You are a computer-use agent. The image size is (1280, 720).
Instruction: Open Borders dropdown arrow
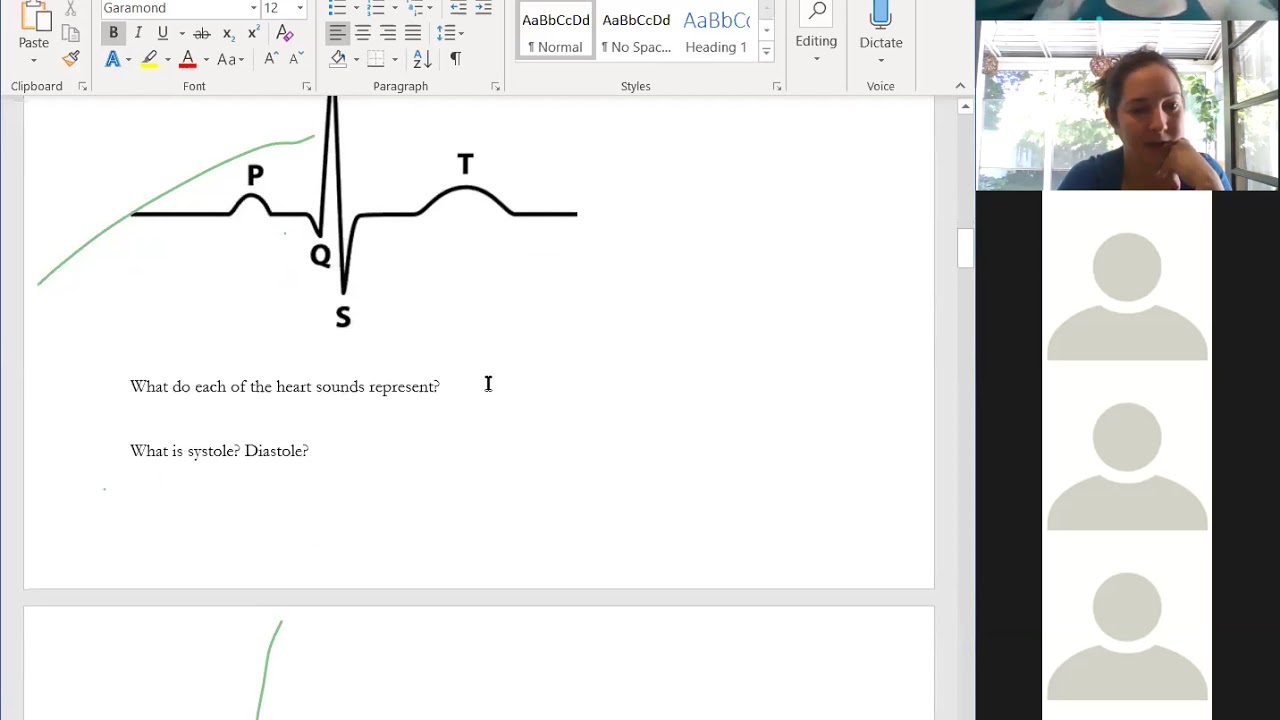click(x=394, y=60)
